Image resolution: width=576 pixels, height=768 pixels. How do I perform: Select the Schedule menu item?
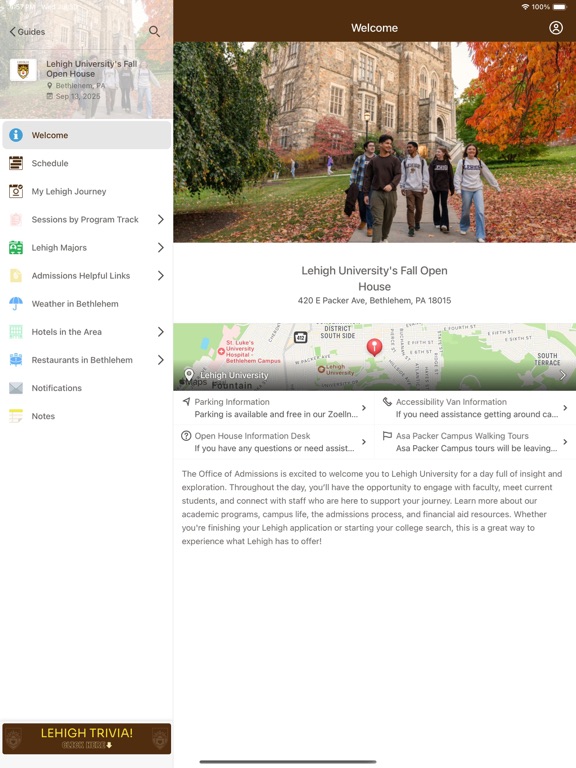click(x=87, y=163)
